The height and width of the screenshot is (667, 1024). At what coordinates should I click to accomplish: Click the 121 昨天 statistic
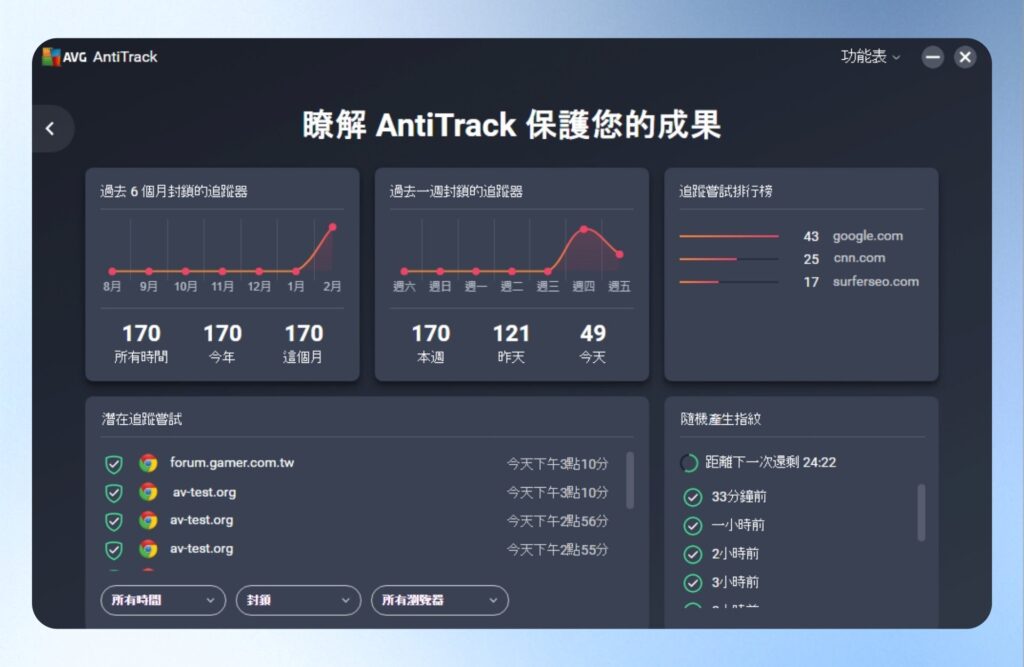coord(511,344)
